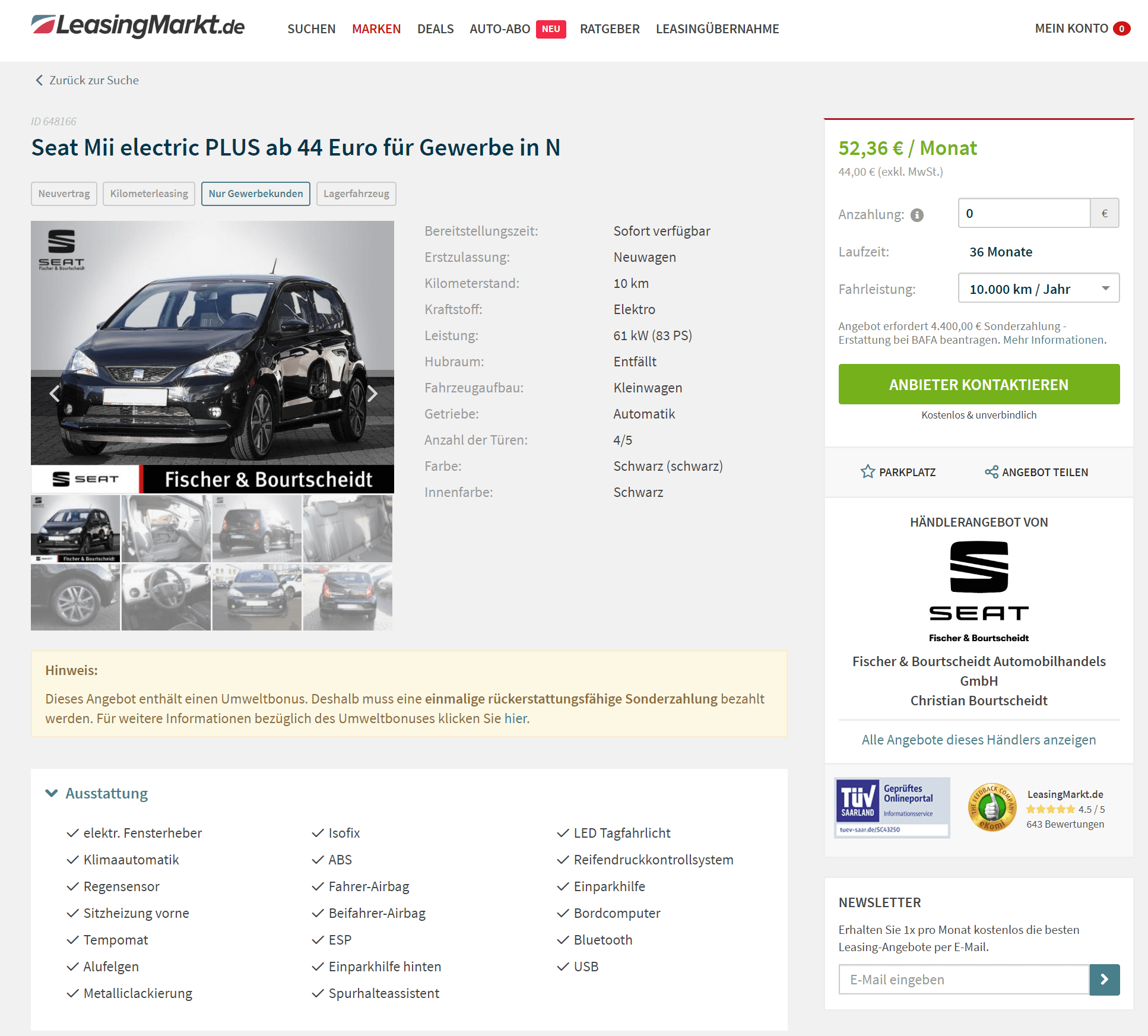
Task: Open the main car photo
Action: click(213, 357)
